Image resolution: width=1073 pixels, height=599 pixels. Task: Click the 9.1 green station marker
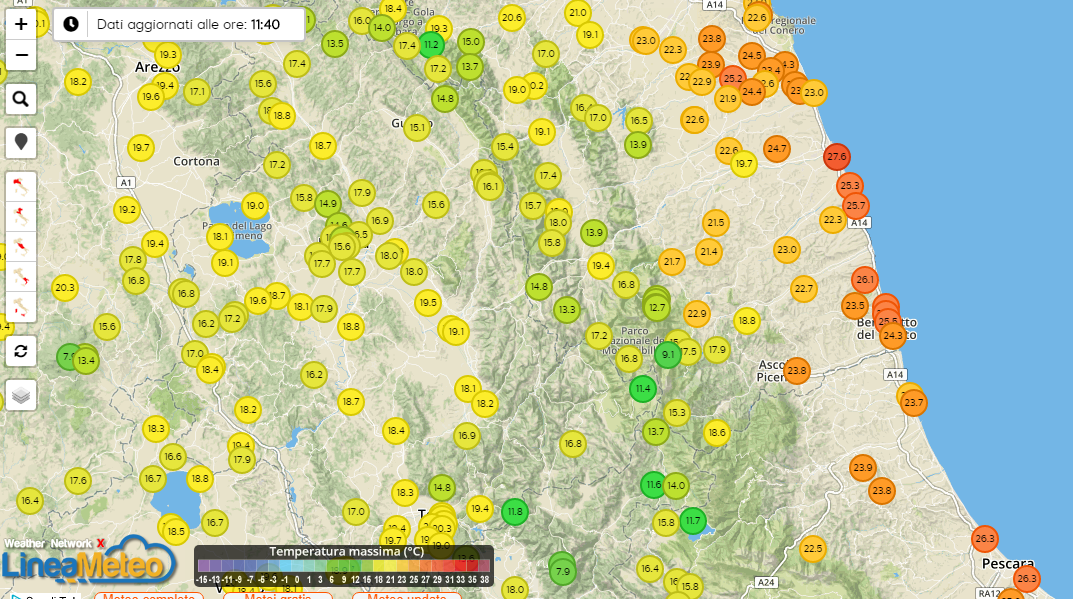coord(668,353)
